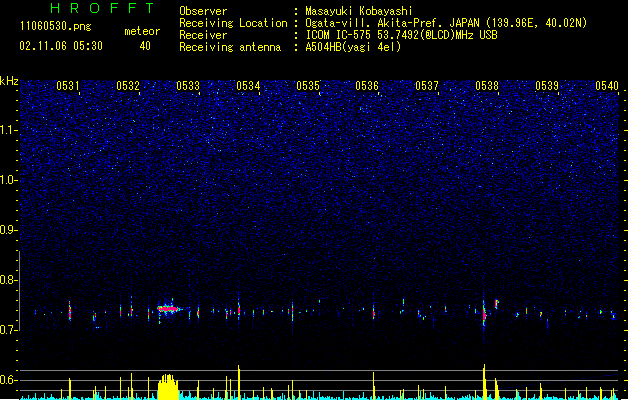629x400 pixels.
Task: Click the 'meteor' label
Action: coord(142,31)
